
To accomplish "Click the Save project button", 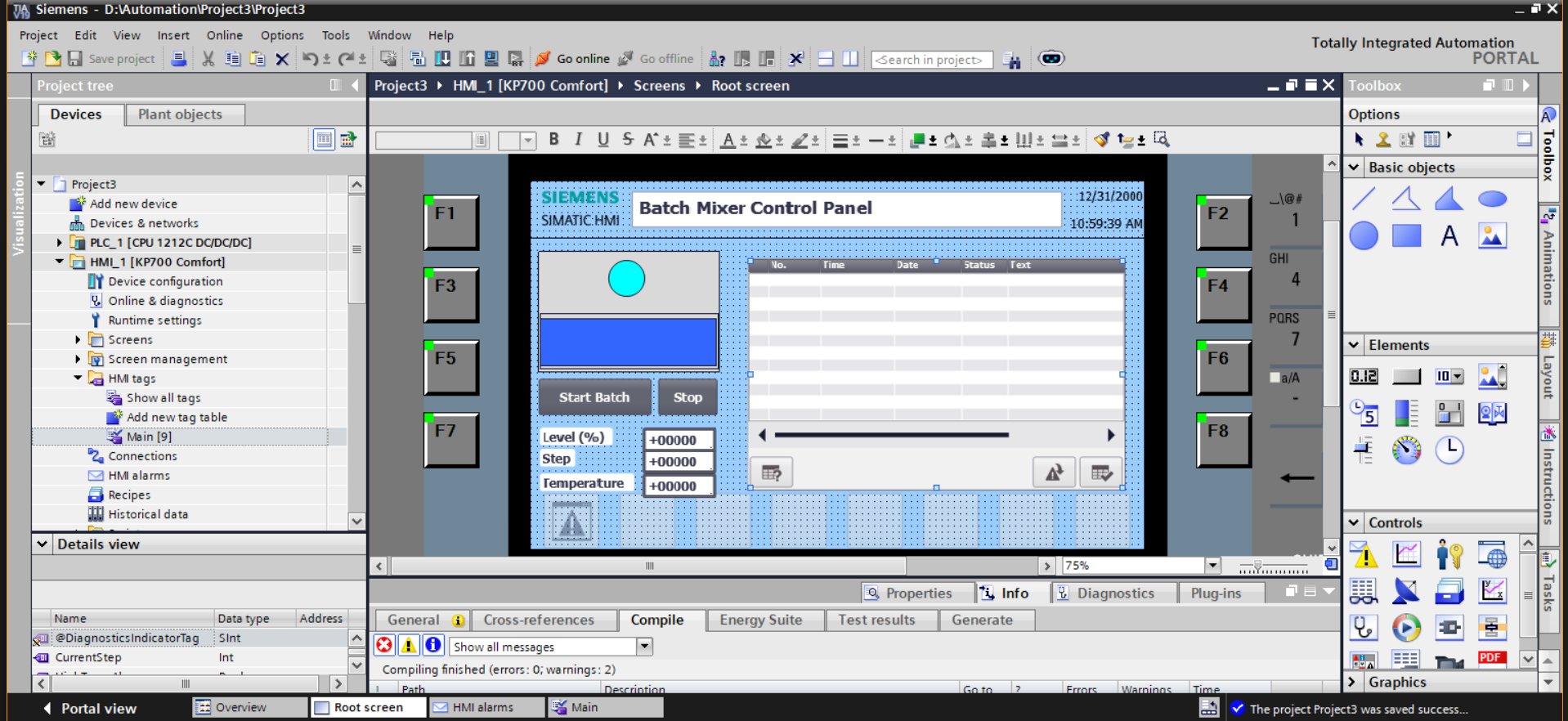I will (x=112, y=59).
